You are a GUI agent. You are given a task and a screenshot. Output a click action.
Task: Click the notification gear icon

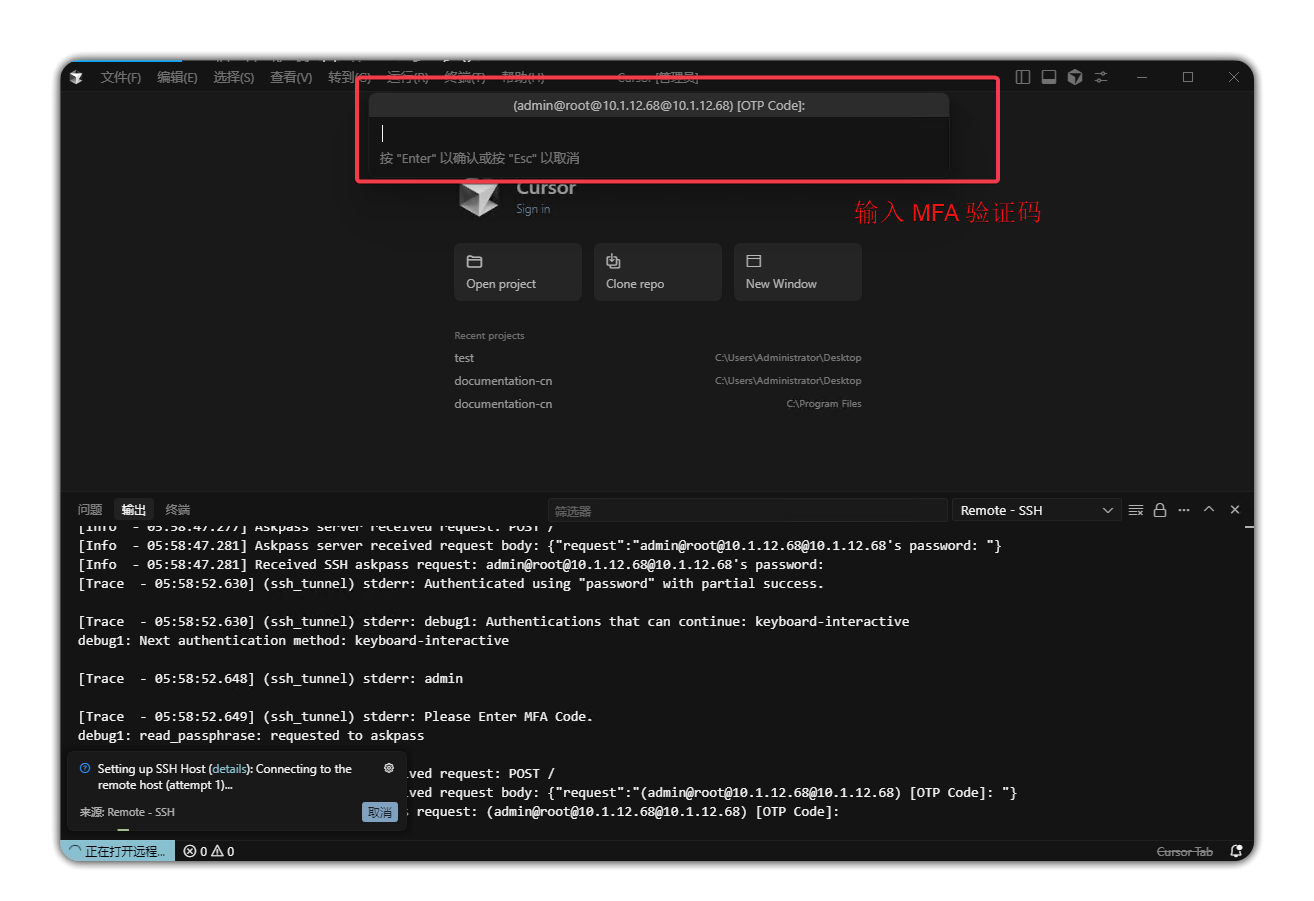(389, 768)
